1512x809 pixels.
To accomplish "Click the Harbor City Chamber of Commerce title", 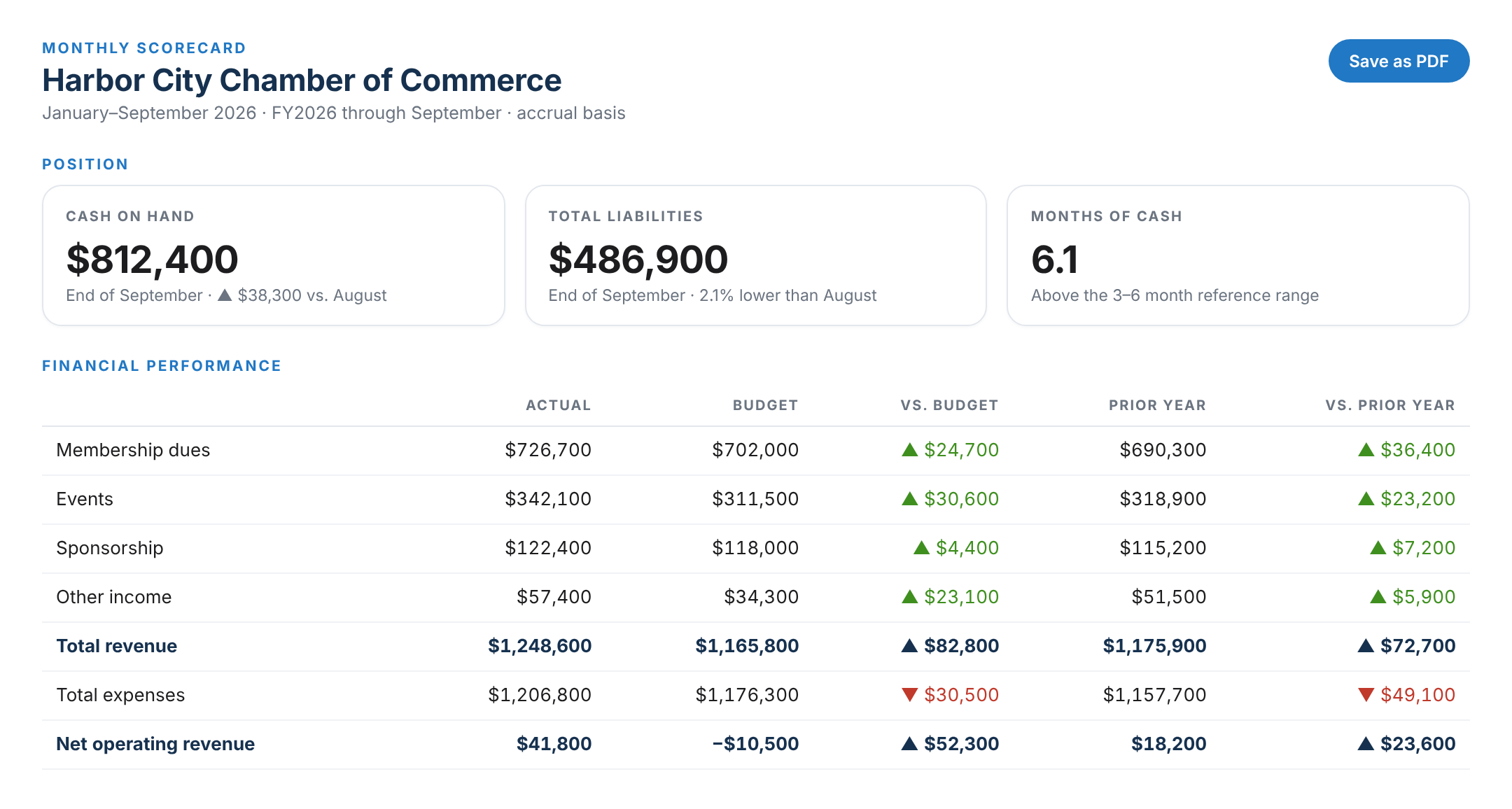I will [302, 80].
